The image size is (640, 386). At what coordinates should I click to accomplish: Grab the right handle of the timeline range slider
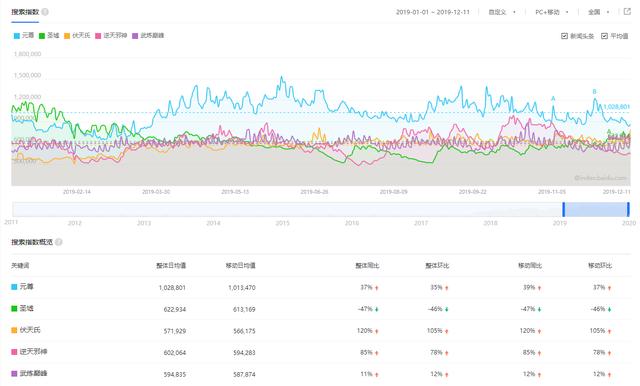point(628,209)
